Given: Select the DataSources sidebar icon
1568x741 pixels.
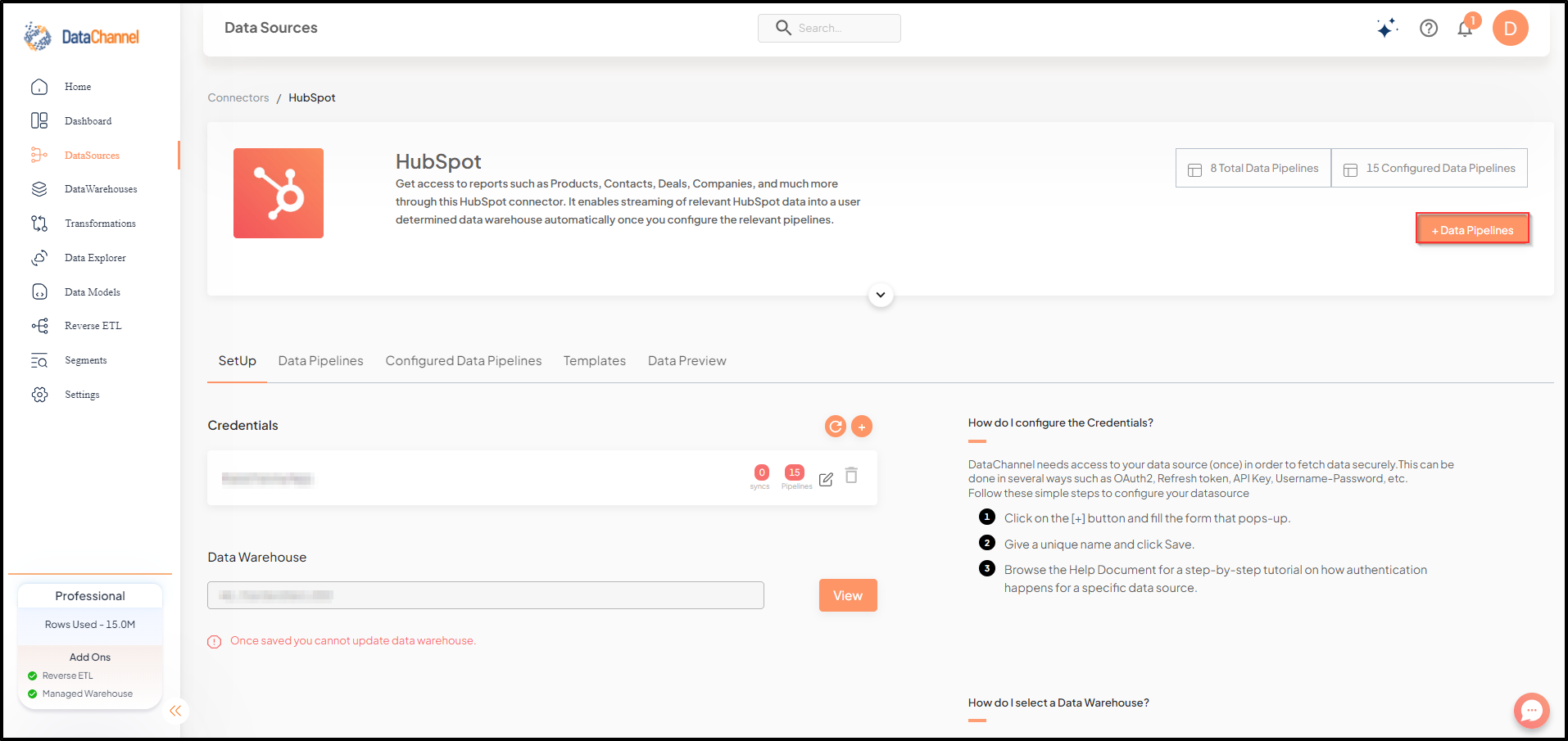Looking at the screenshot, I should pos(39,155).
